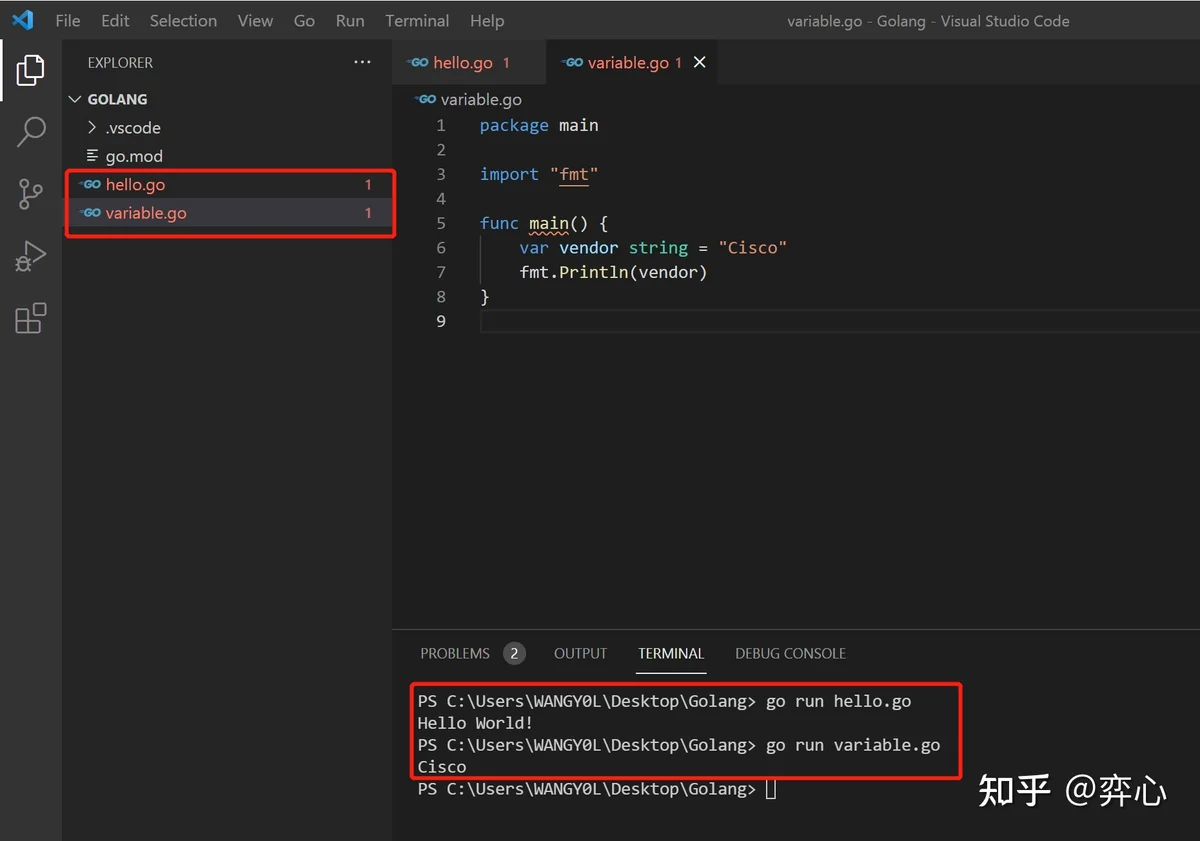Click the variable.go breadcrumb item
The width and height of the screenshot is (1200, 841).
click(x=481, y=99)
